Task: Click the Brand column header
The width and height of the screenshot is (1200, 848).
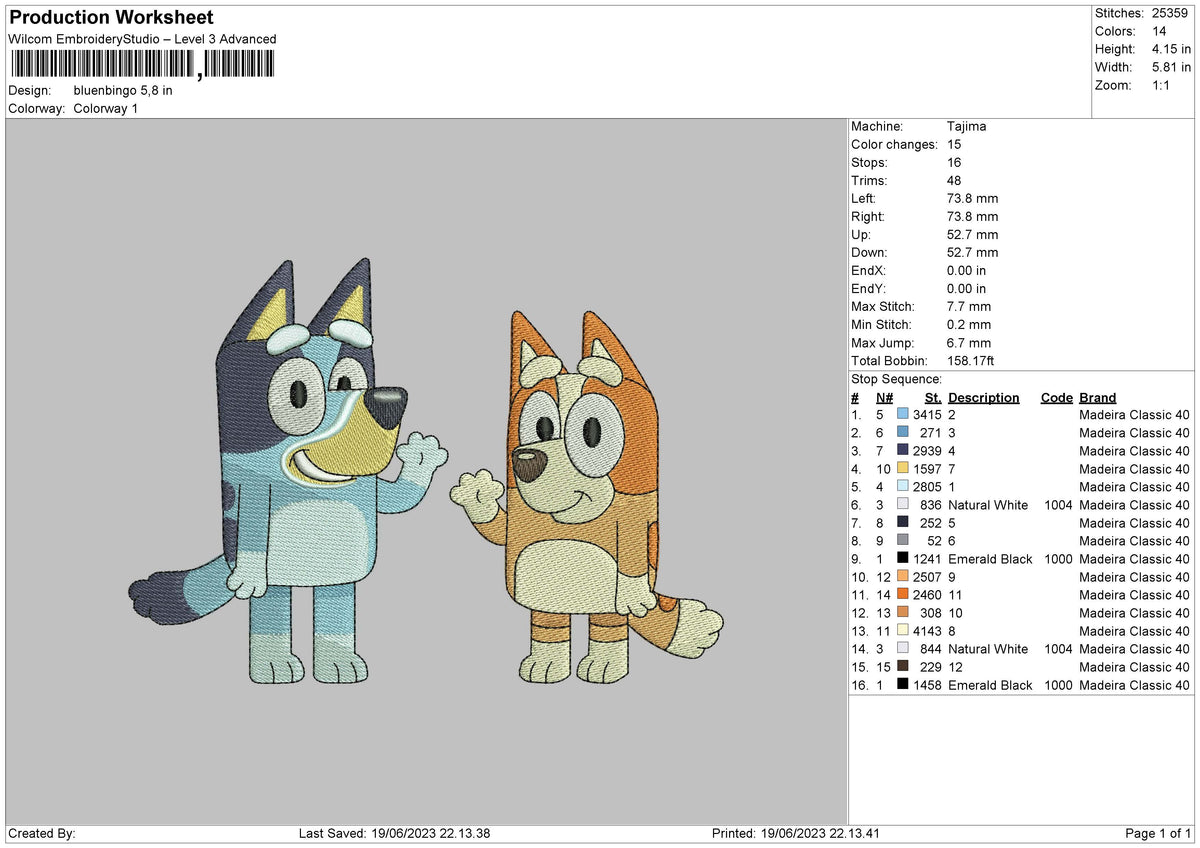Action: pos(1098,398)
